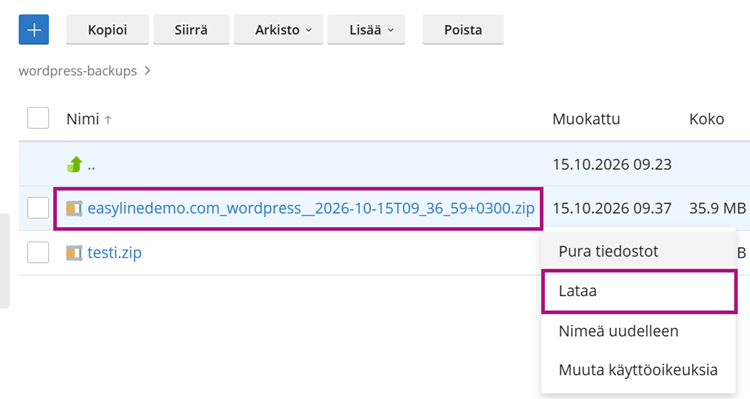
Task: Click the zip archive icon beside testi.zip
Action: [74, 253]
